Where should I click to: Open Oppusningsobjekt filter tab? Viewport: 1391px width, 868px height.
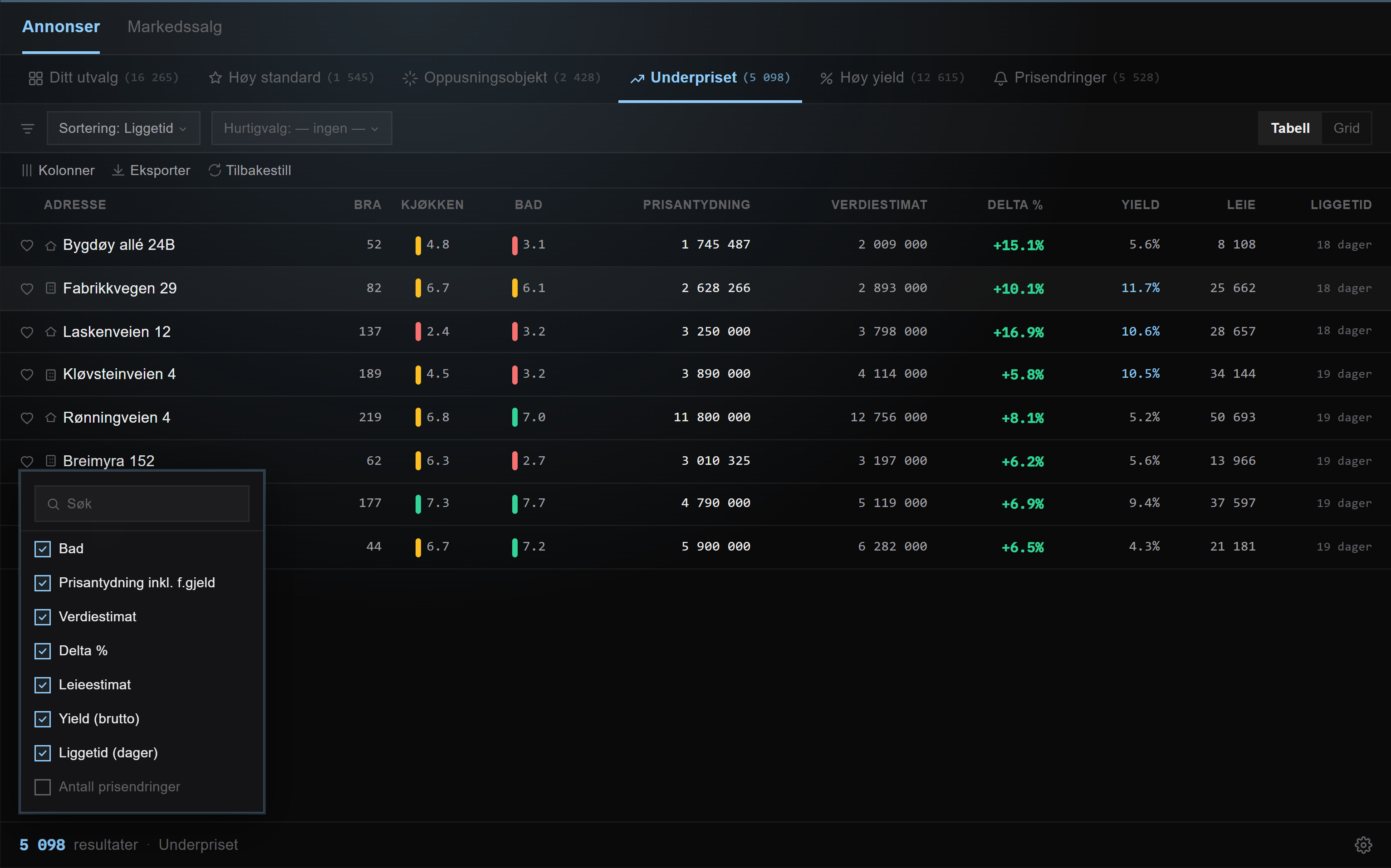click(x=501, y=78)
